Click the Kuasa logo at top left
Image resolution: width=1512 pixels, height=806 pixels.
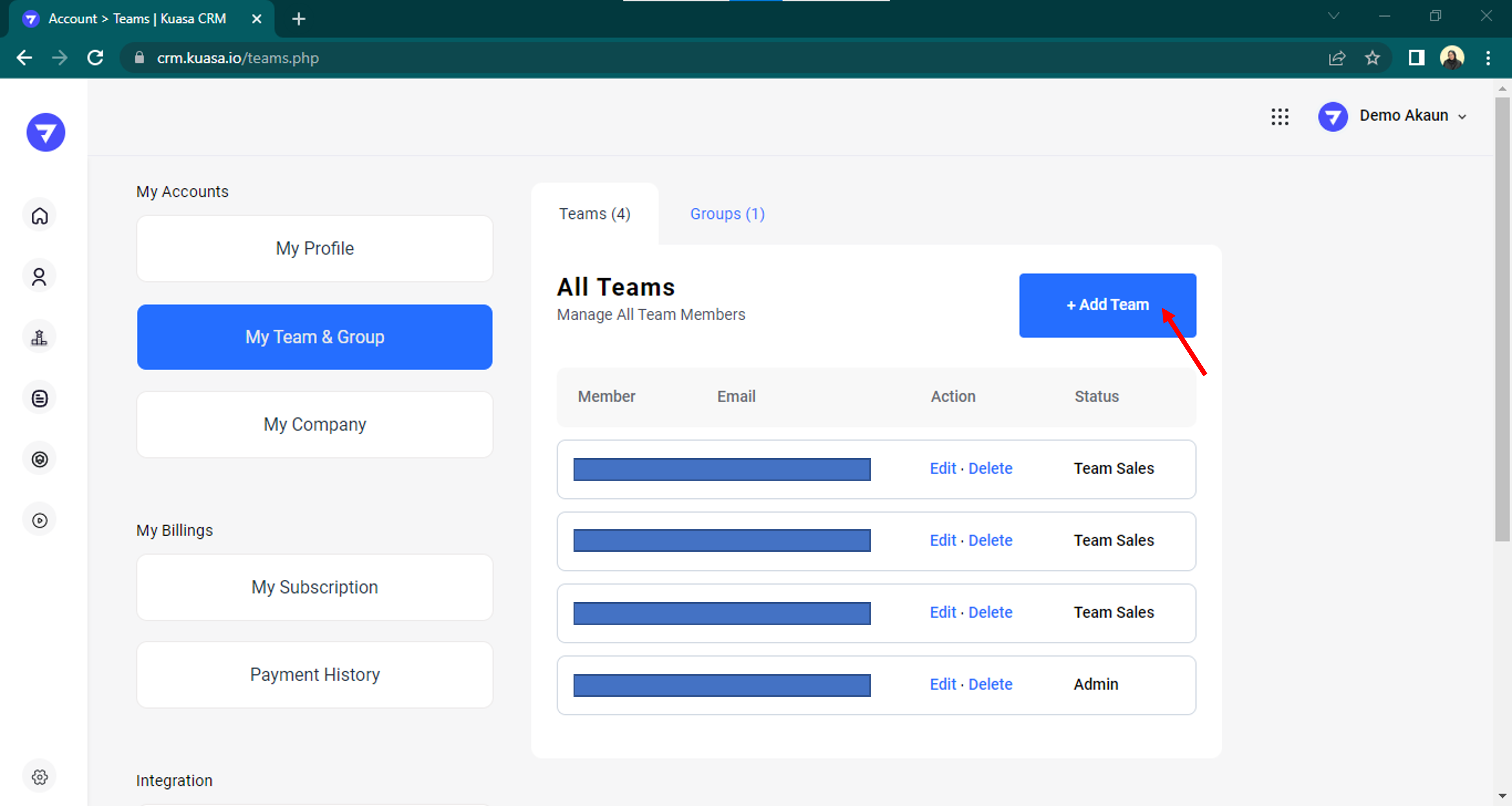click(45, 132)
